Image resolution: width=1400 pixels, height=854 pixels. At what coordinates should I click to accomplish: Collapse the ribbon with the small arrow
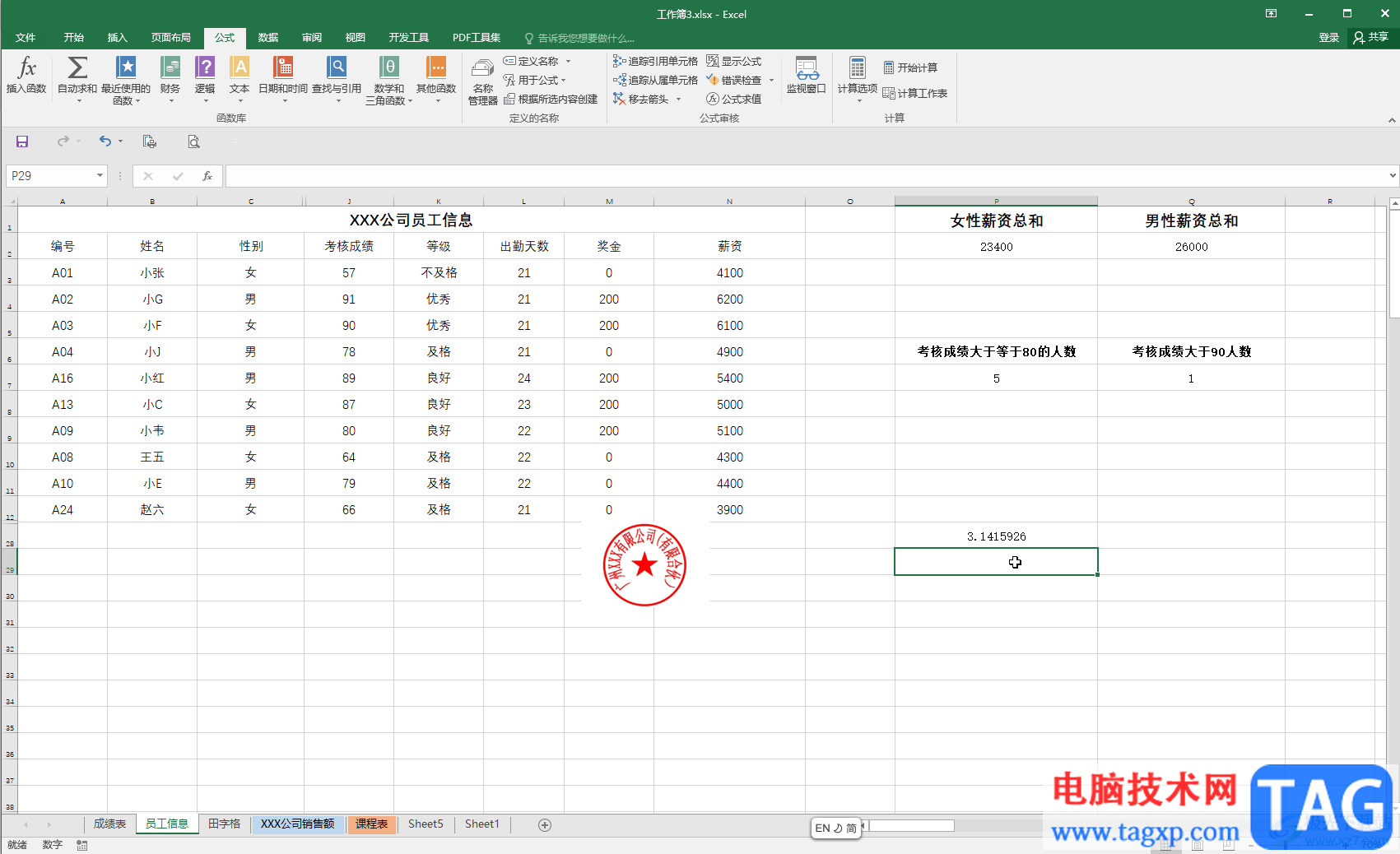1392,120
